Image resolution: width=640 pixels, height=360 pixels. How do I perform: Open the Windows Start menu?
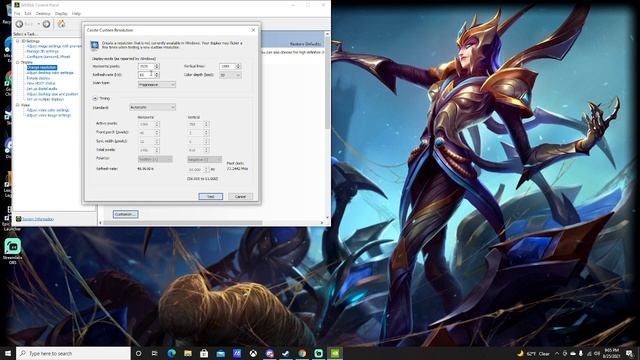[8, 353]
